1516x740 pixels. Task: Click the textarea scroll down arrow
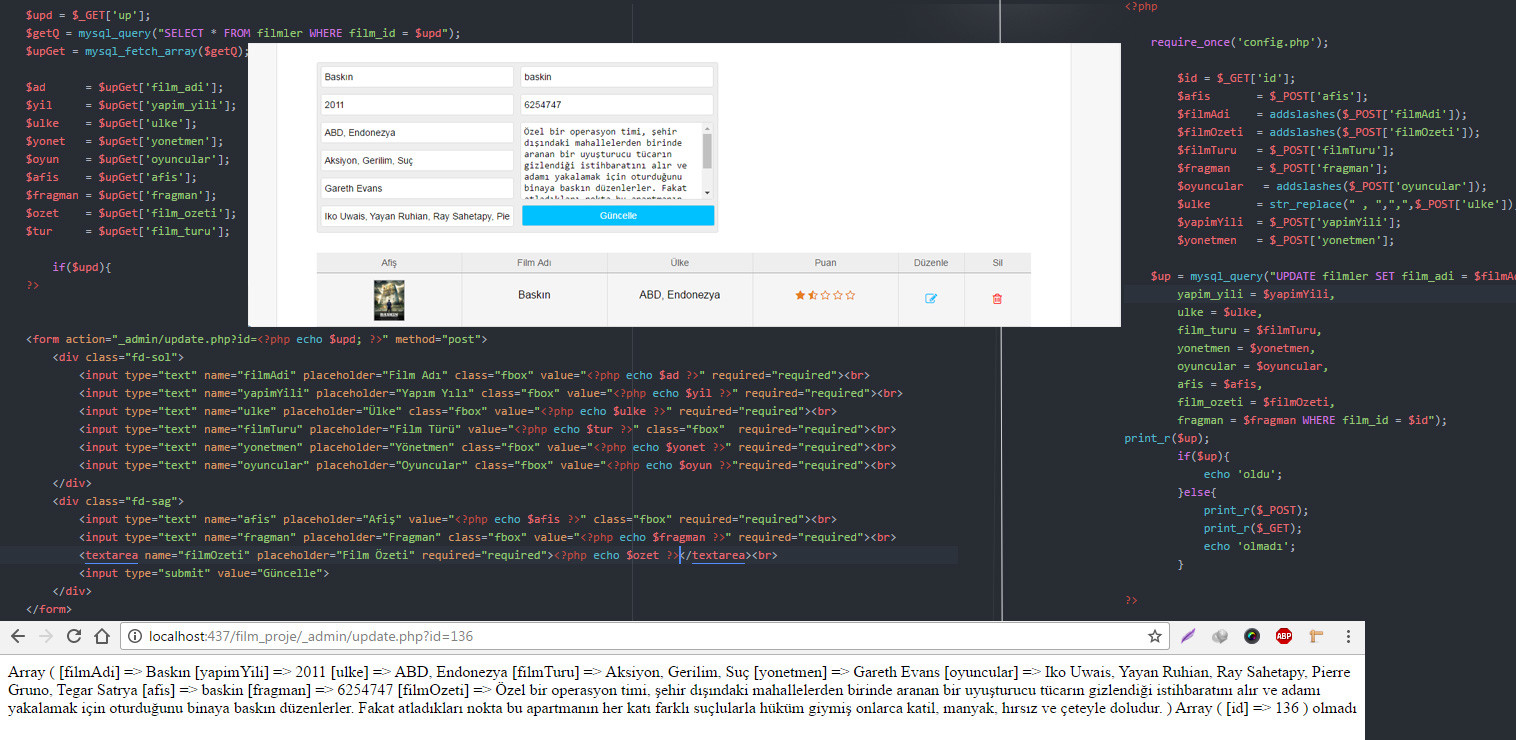(x=708, y=193)
